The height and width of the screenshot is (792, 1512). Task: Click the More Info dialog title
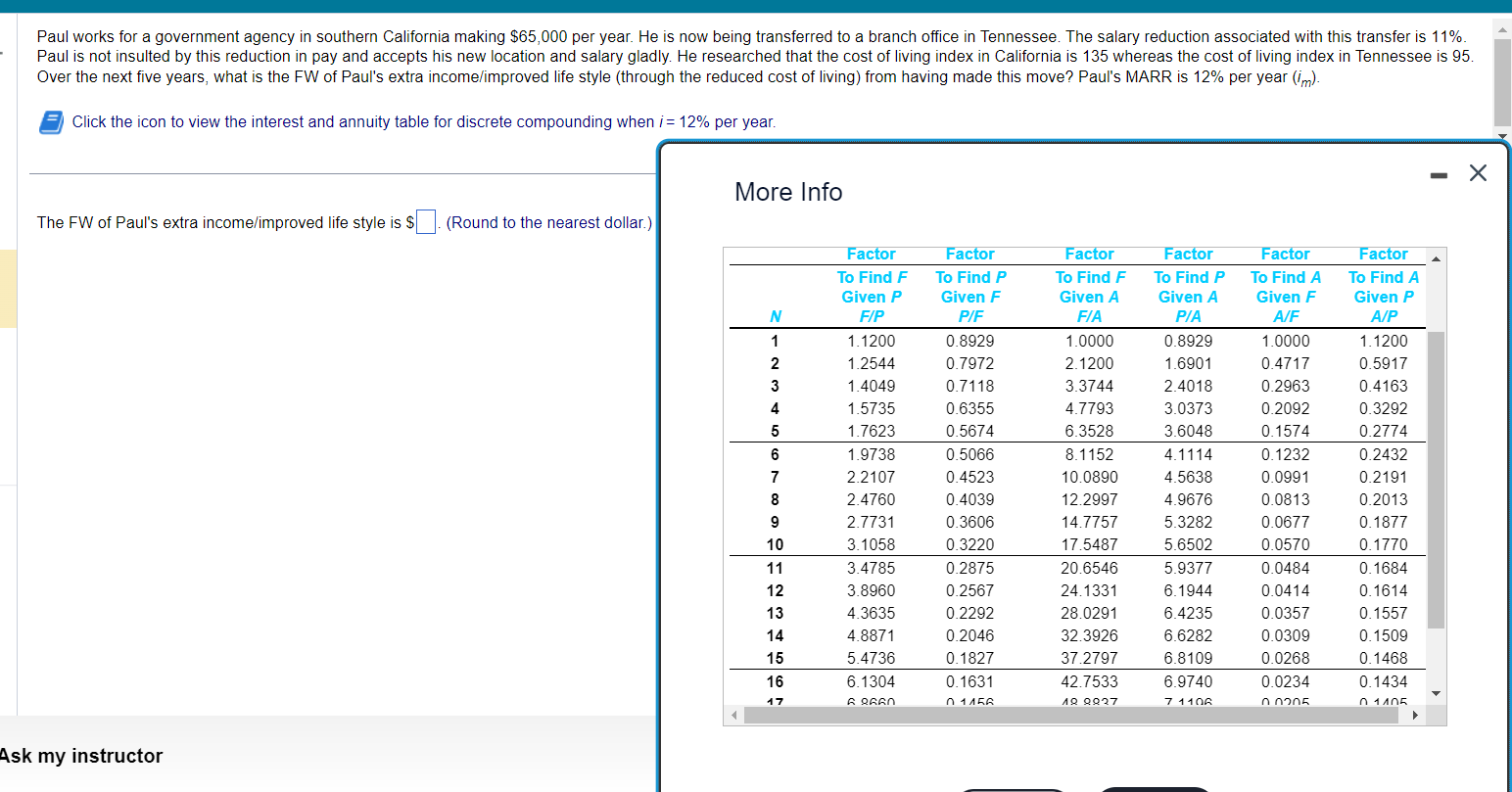coord(788,192)
